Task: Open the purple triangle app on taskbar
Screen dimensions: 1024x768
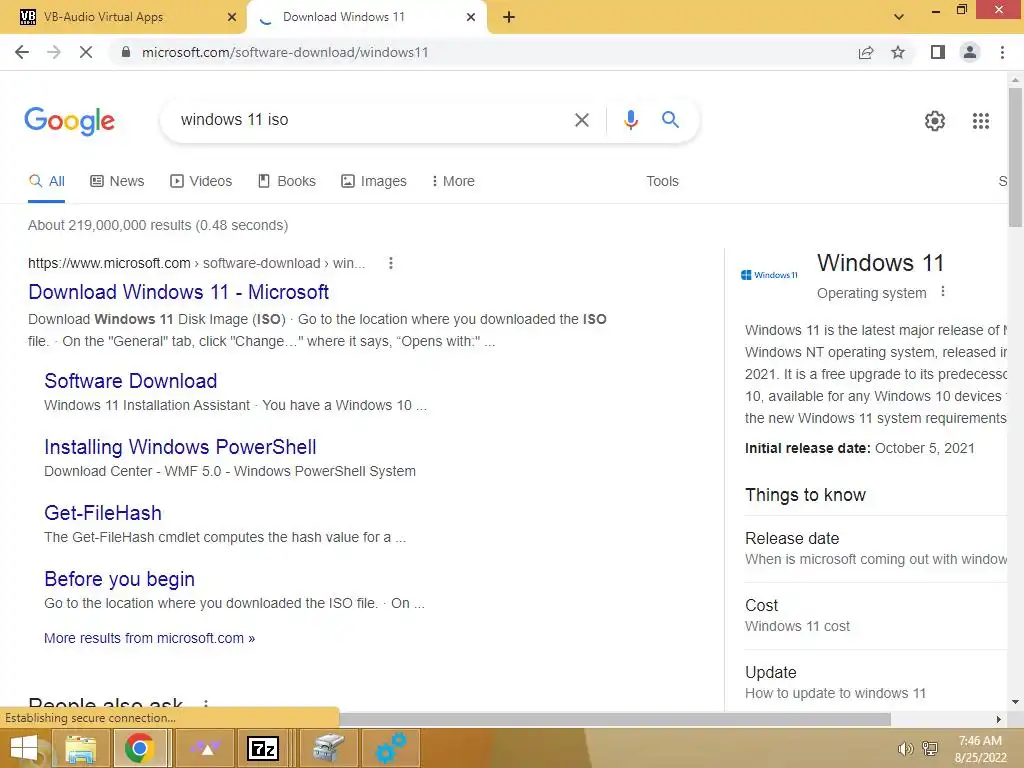Action: coord(206,748)
